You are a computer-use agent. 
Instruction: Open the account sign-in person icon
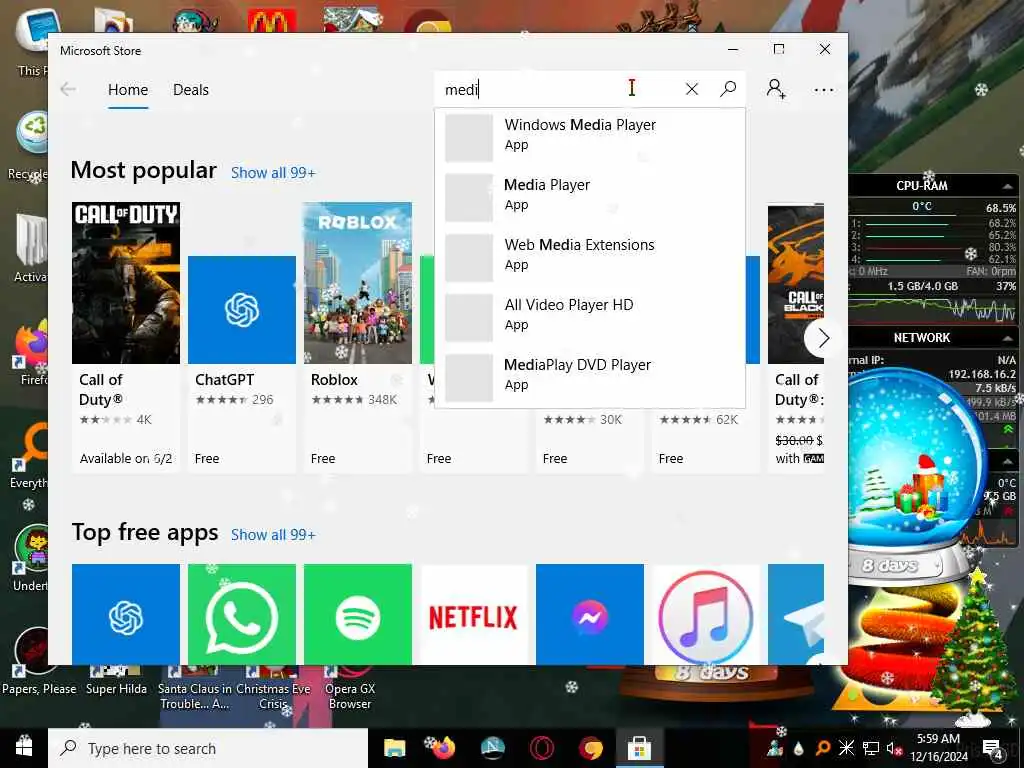[776, 89]
